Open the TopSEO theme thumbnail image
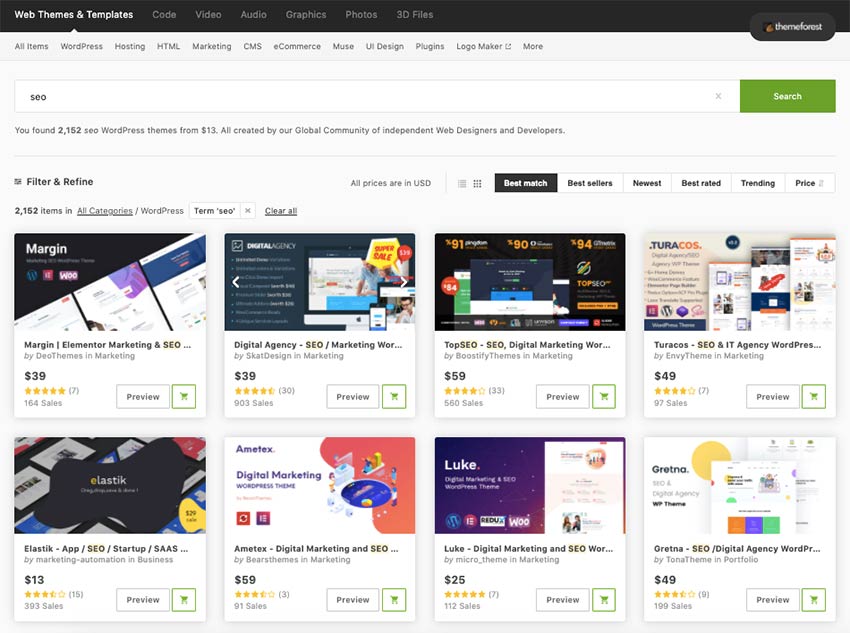The height and width of the screenshot is (633, 850). (x=530, y=282)
